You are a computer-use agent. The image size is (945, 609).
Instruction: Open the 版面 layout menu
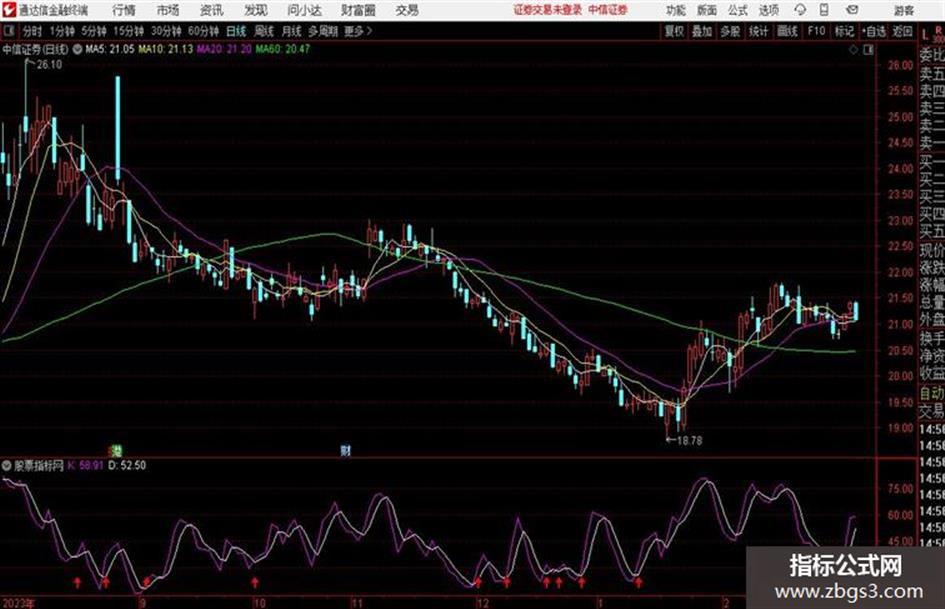pos(706,10)
